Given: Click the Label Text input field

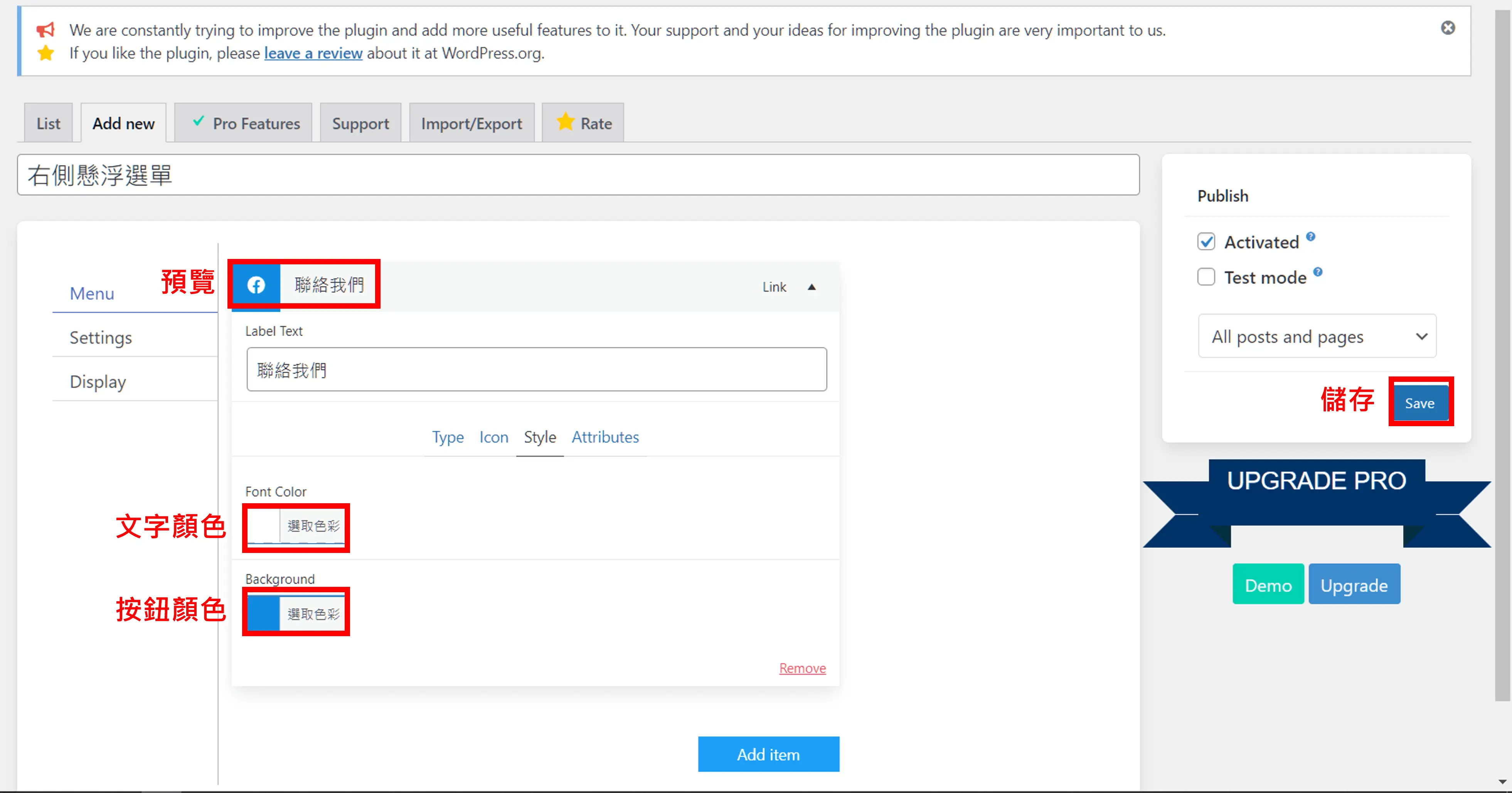Looking at the screenshot, I should tap(537, 370).
